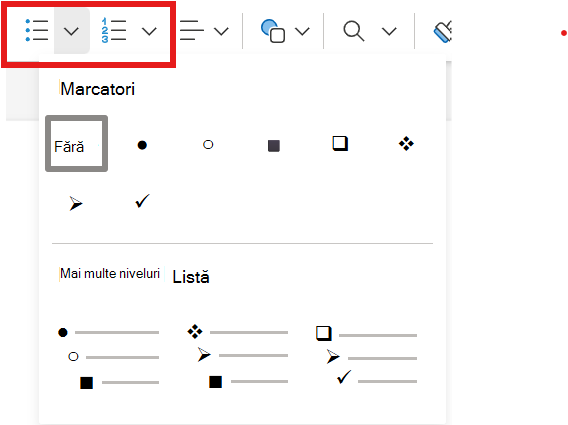Click the shapes icon
Viewport: 568px width, 425px height.
273,31
